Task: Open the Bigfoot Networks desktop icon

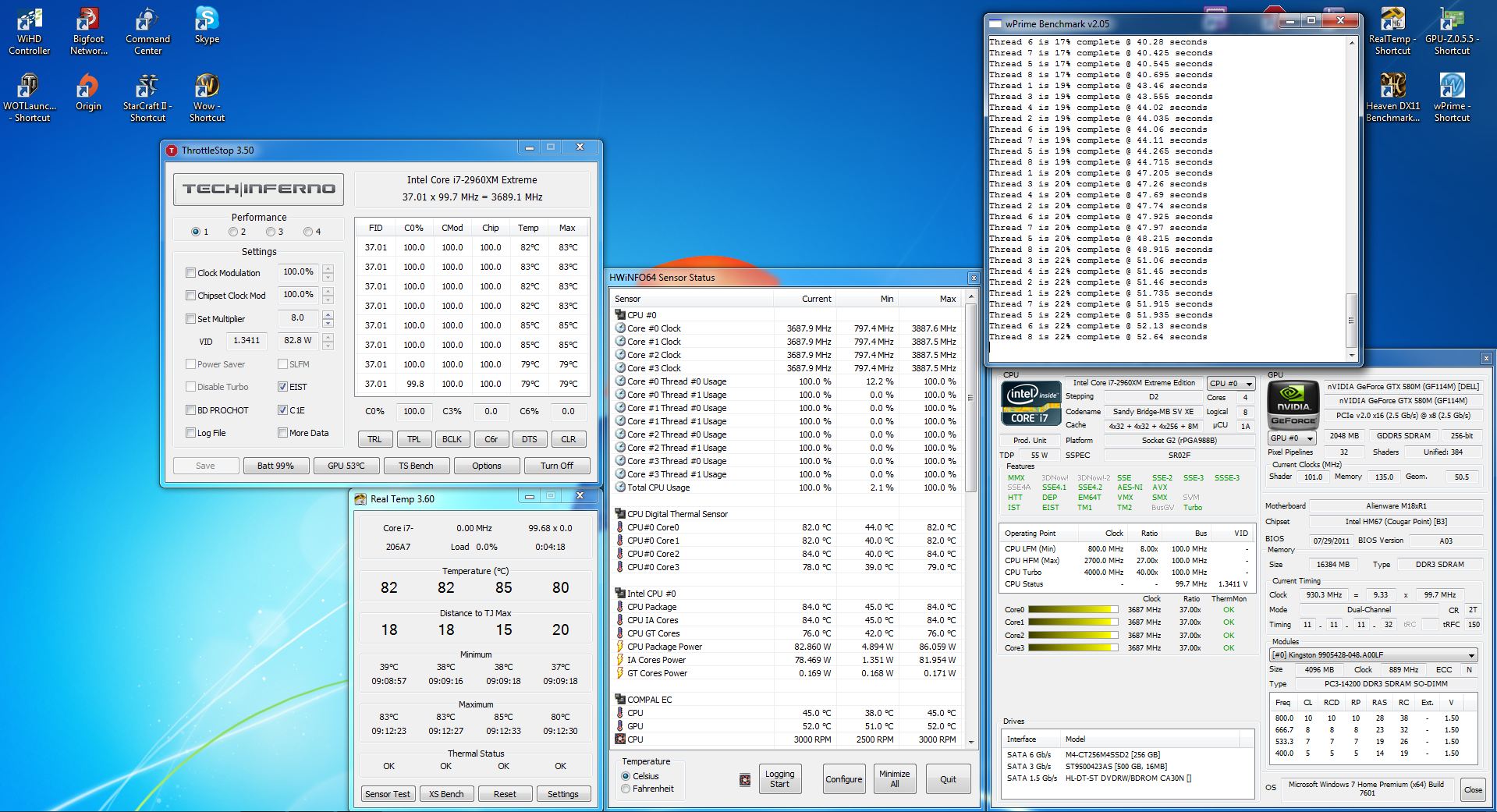Action: (x=88, y=31)
